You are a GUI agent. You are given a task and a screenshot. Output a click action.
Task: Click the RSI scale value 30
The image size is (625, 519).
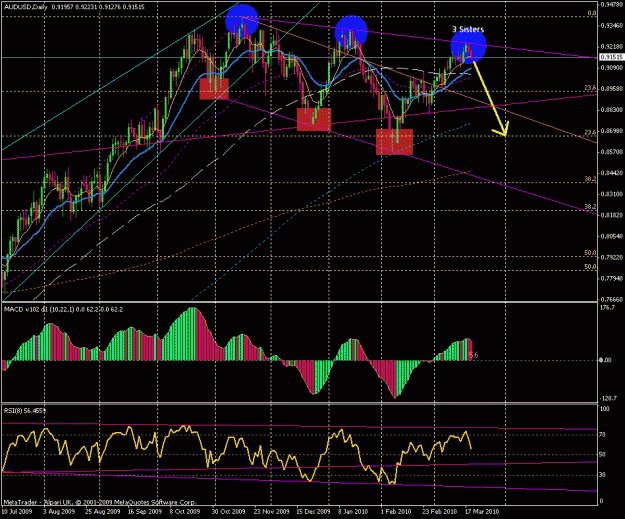pos(603,475)
